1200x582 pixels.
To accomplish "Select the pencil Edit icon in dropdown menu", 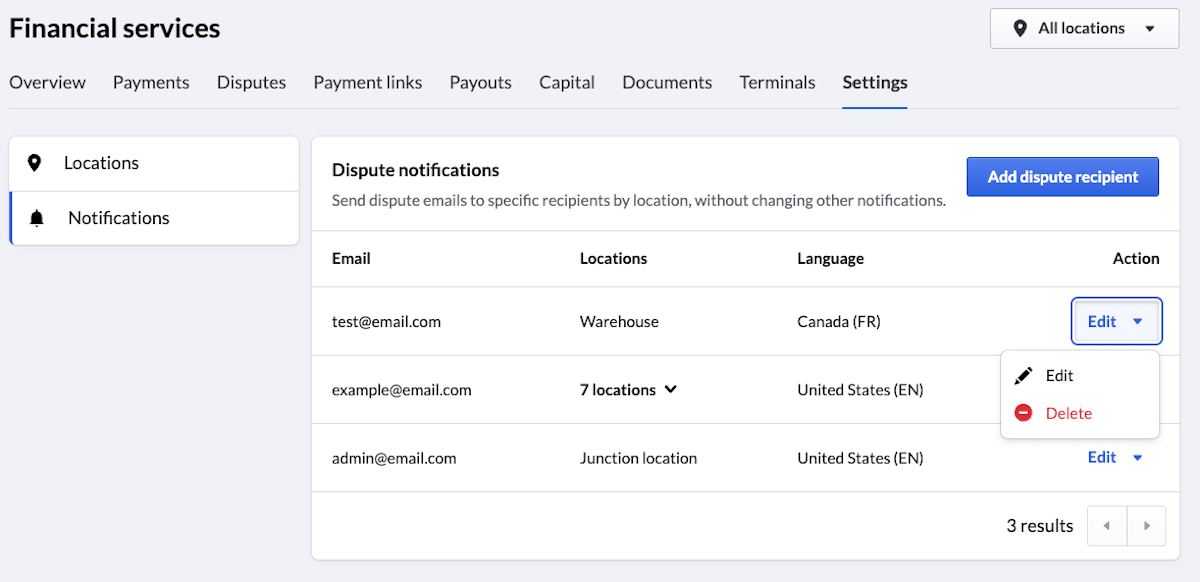I will tap(1023, 375).
